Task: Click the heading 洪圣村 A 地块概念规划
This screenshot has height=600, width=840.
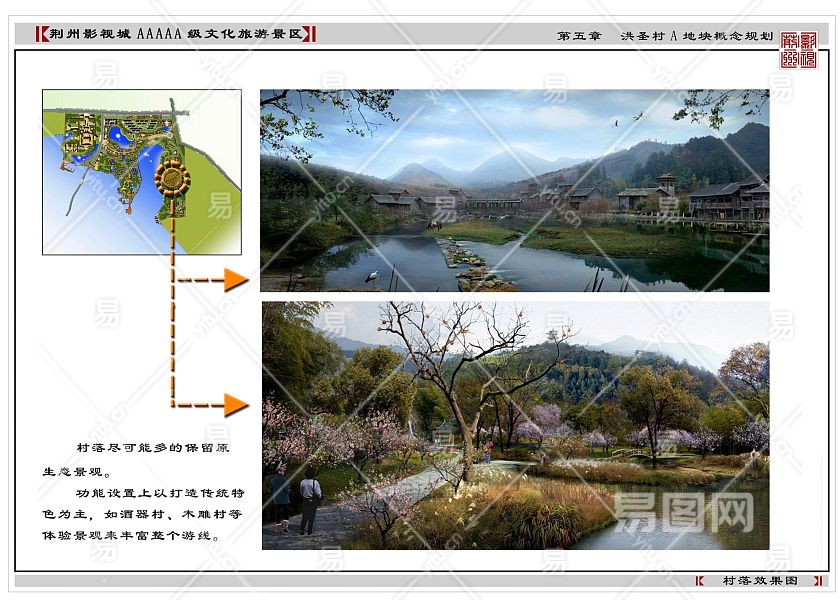Action: (x=696, y=36)
